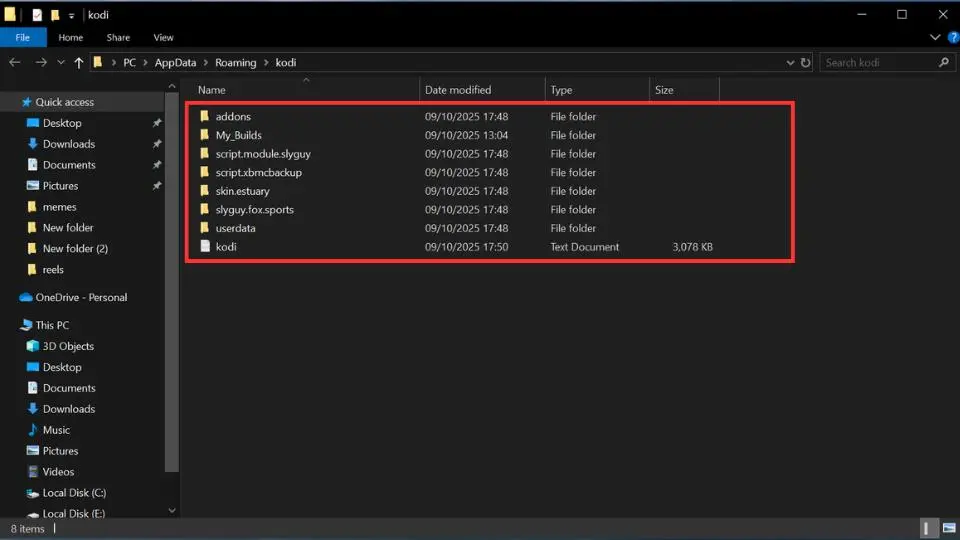
Task: Open the kodi text document
Action: [225, 247]
